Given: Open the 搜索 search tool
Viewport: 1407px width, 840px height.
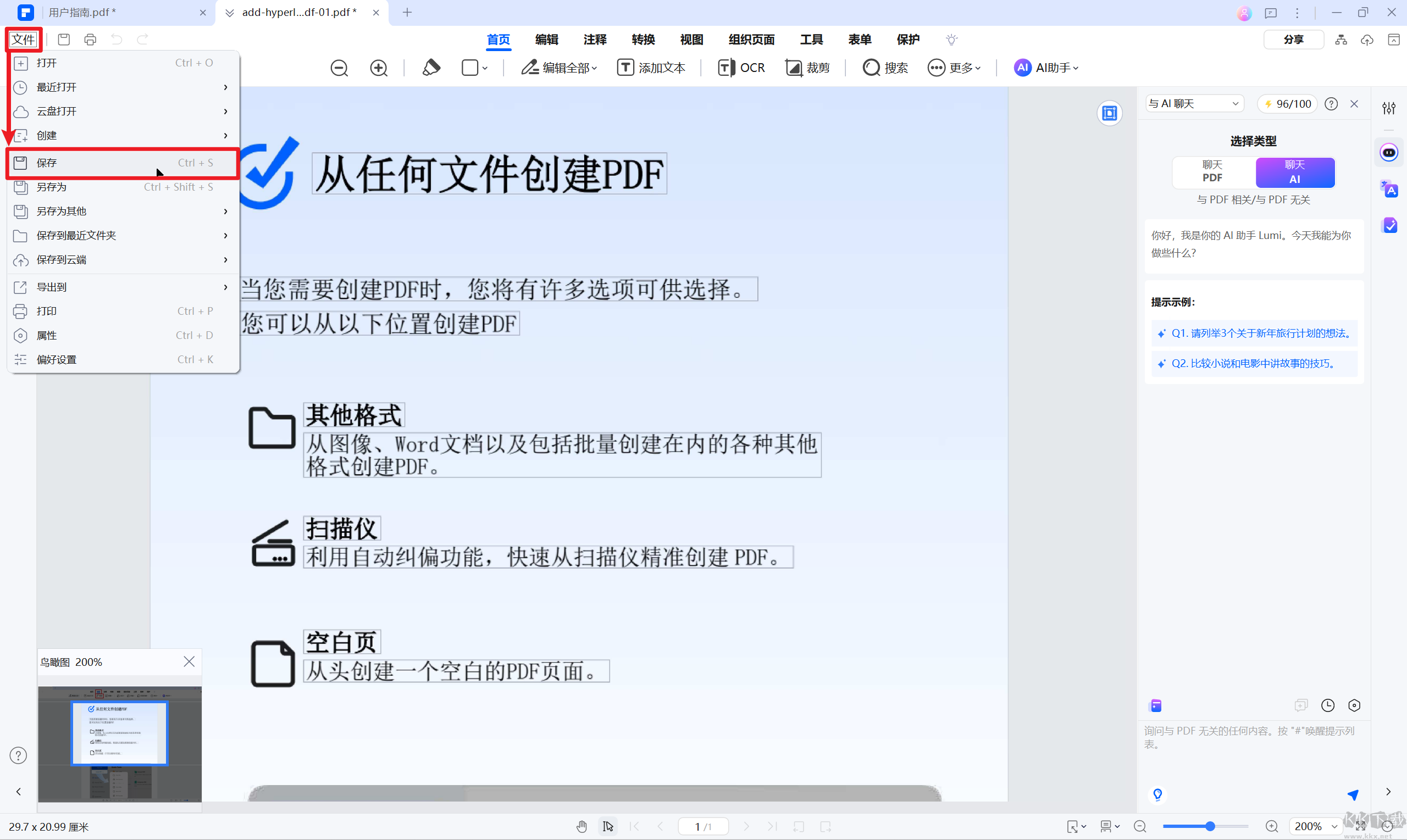Looking at the screenshot, I should click(x=885, y=68).
